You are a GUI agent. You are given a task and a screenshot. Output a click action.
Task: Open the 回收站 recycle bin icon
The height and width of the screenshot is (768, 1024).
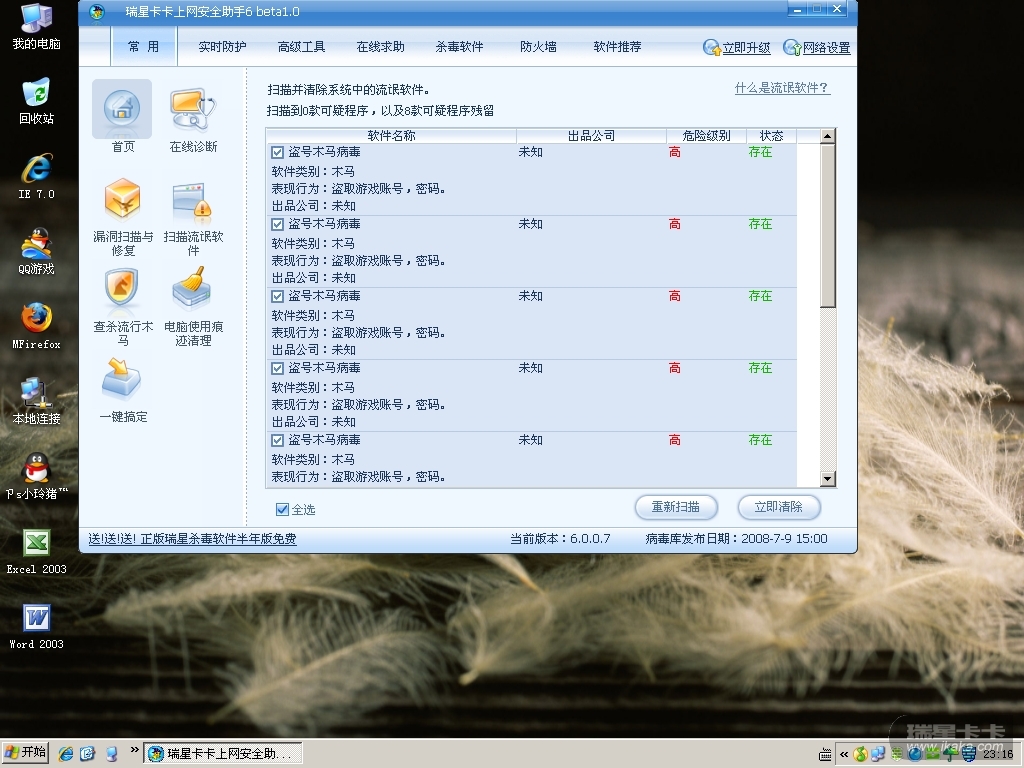pos(37,102)
